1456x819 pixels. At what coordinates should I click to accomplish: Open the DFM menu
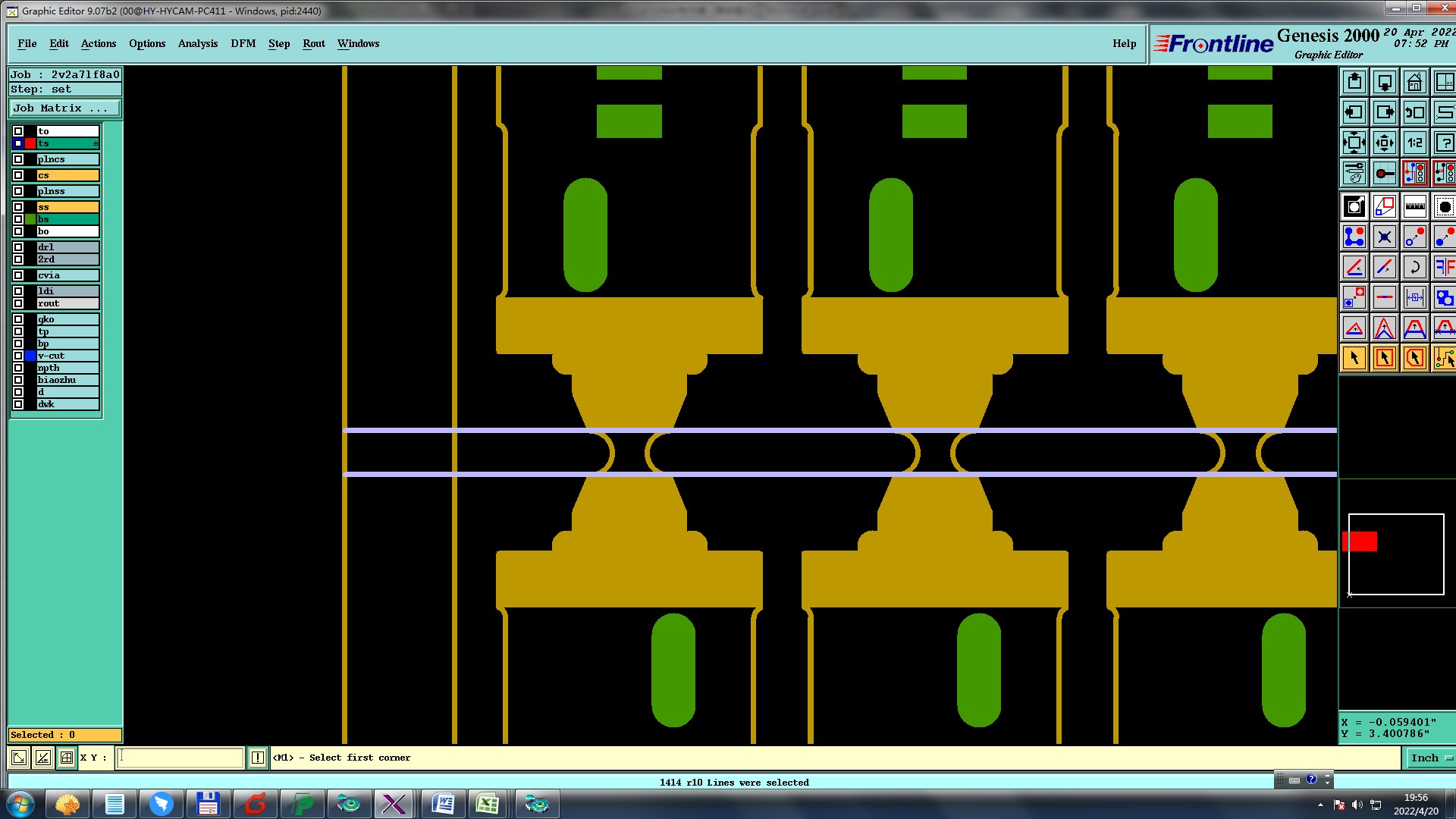click(243, 43)
